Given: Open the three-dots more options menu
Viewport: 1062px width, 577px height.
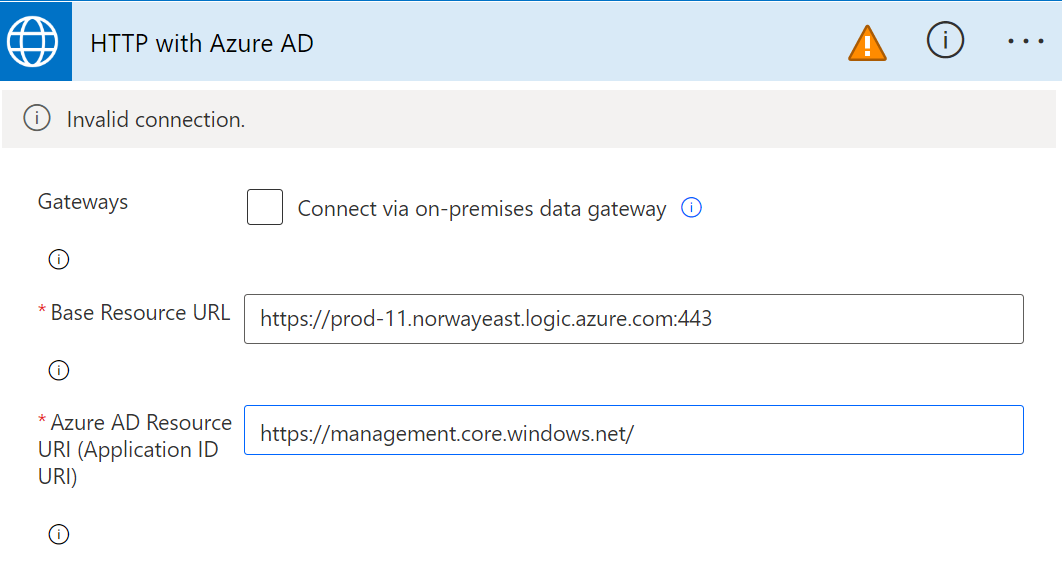Looking at the screenshot, I should pyautogui.click(x=1025, y=41).
